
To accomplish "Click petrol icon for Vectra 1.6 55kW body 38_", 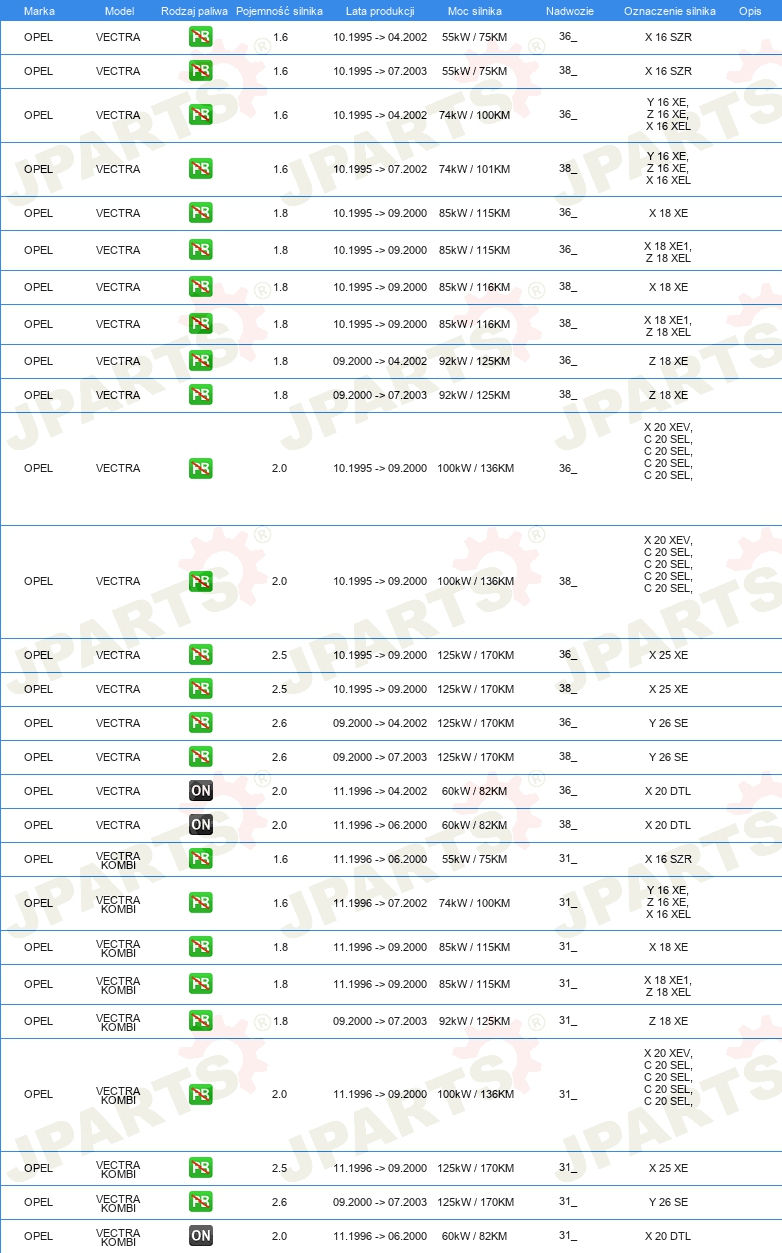I will point(200,71).
